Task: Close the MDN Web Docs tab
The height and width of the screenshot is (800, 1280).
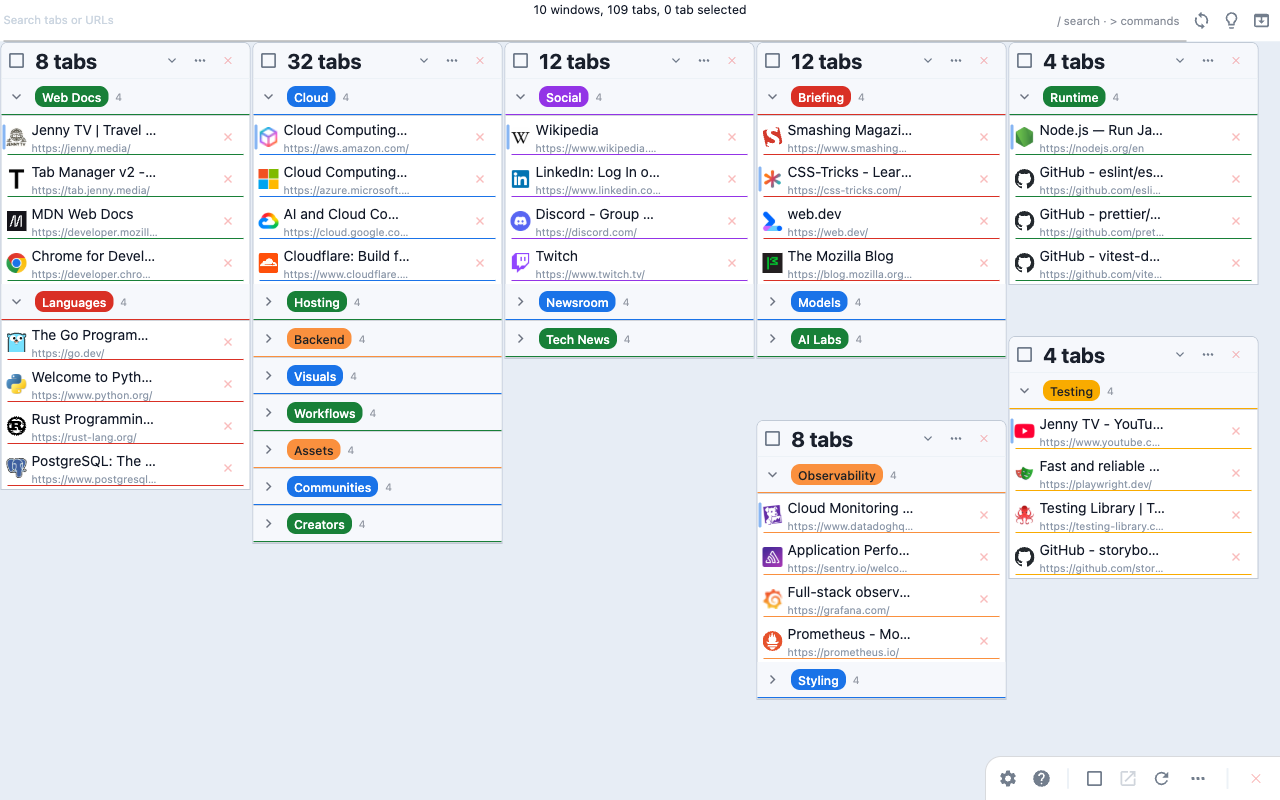Action: [x=228, y=221]
